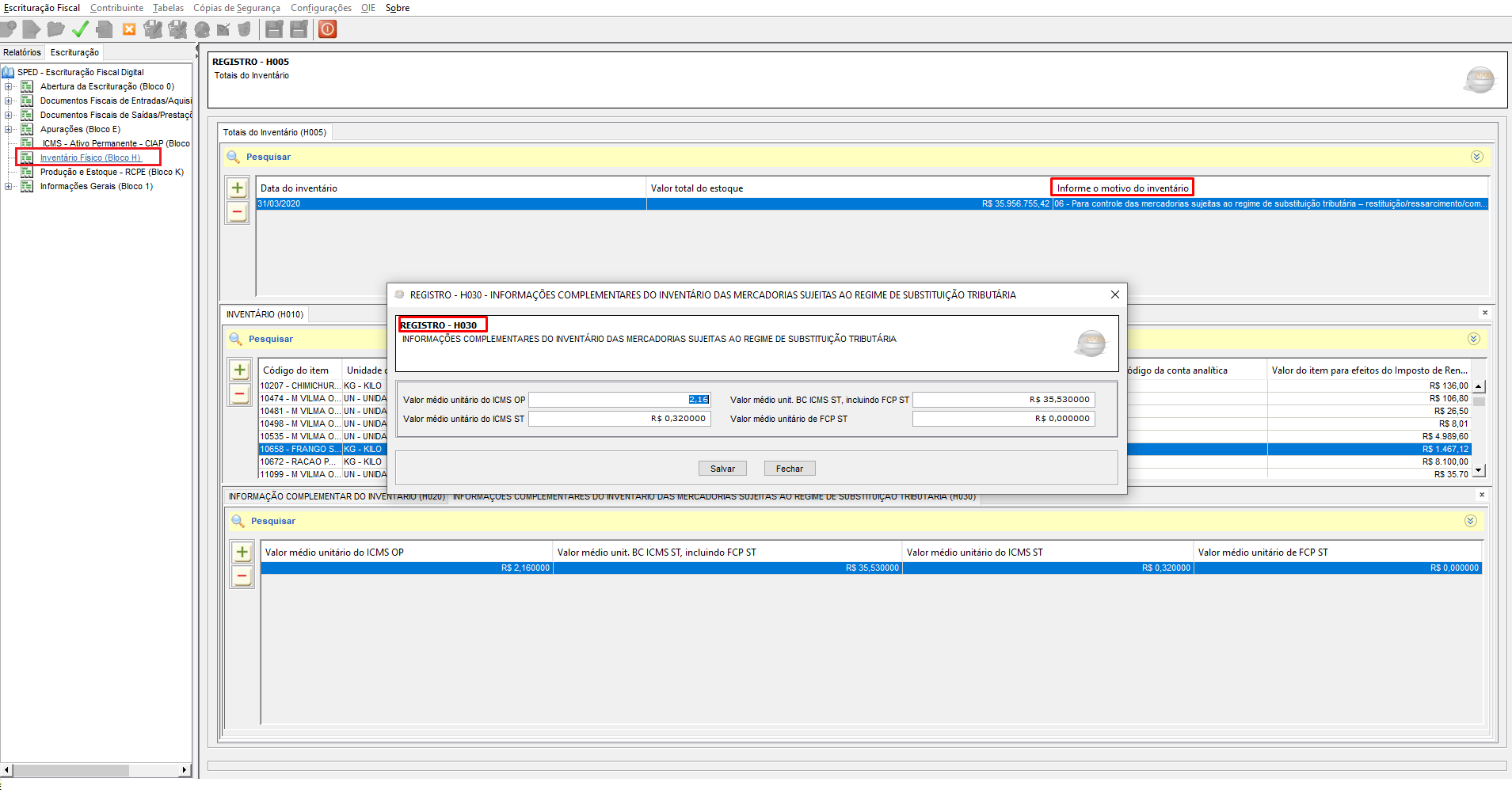Click the Valor médio unitário do ICMS ST field
Image resolution: width=1512 pixels, height=790 pixels.
(619, 419)
